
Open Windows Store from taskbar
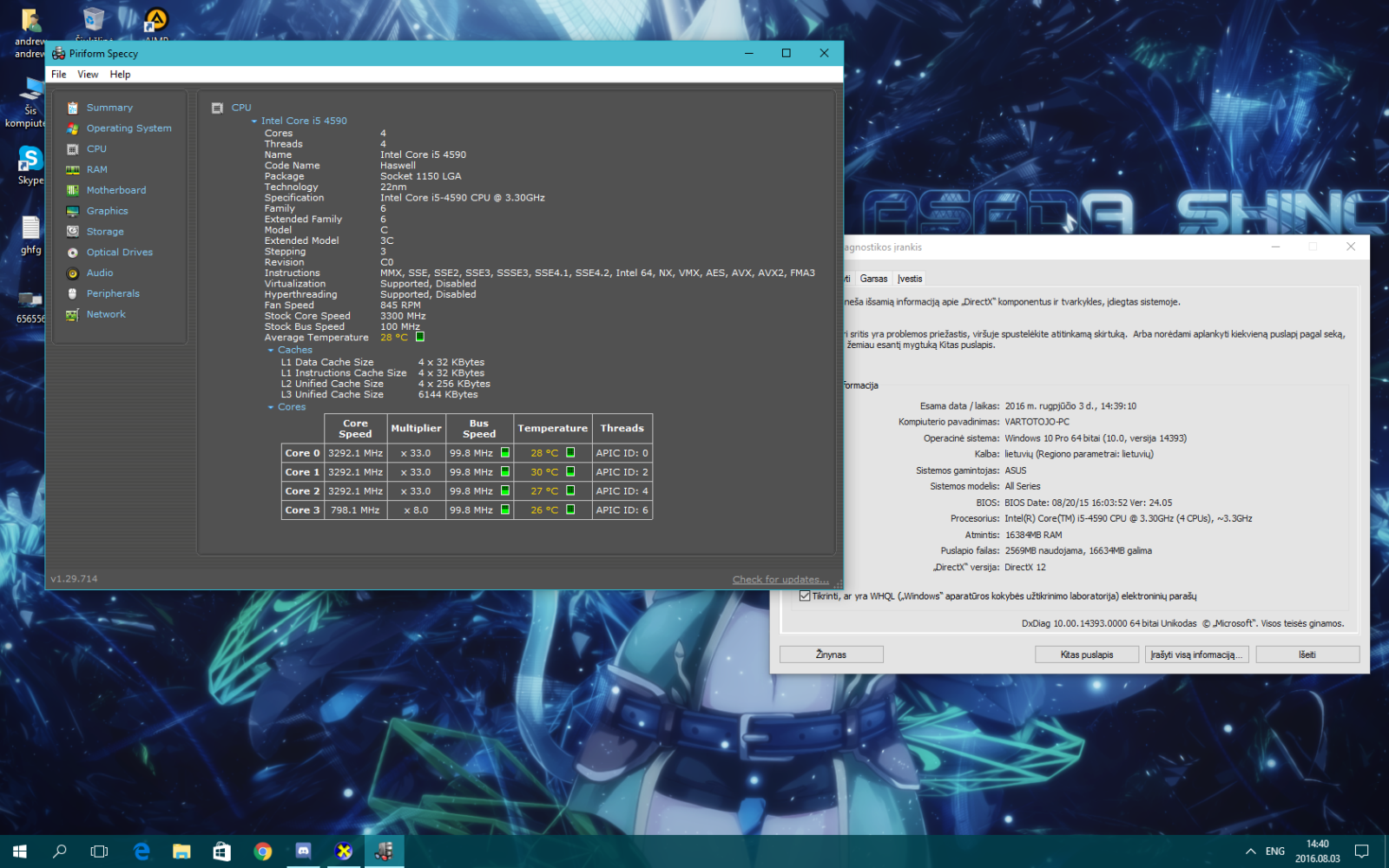(222, 852)
